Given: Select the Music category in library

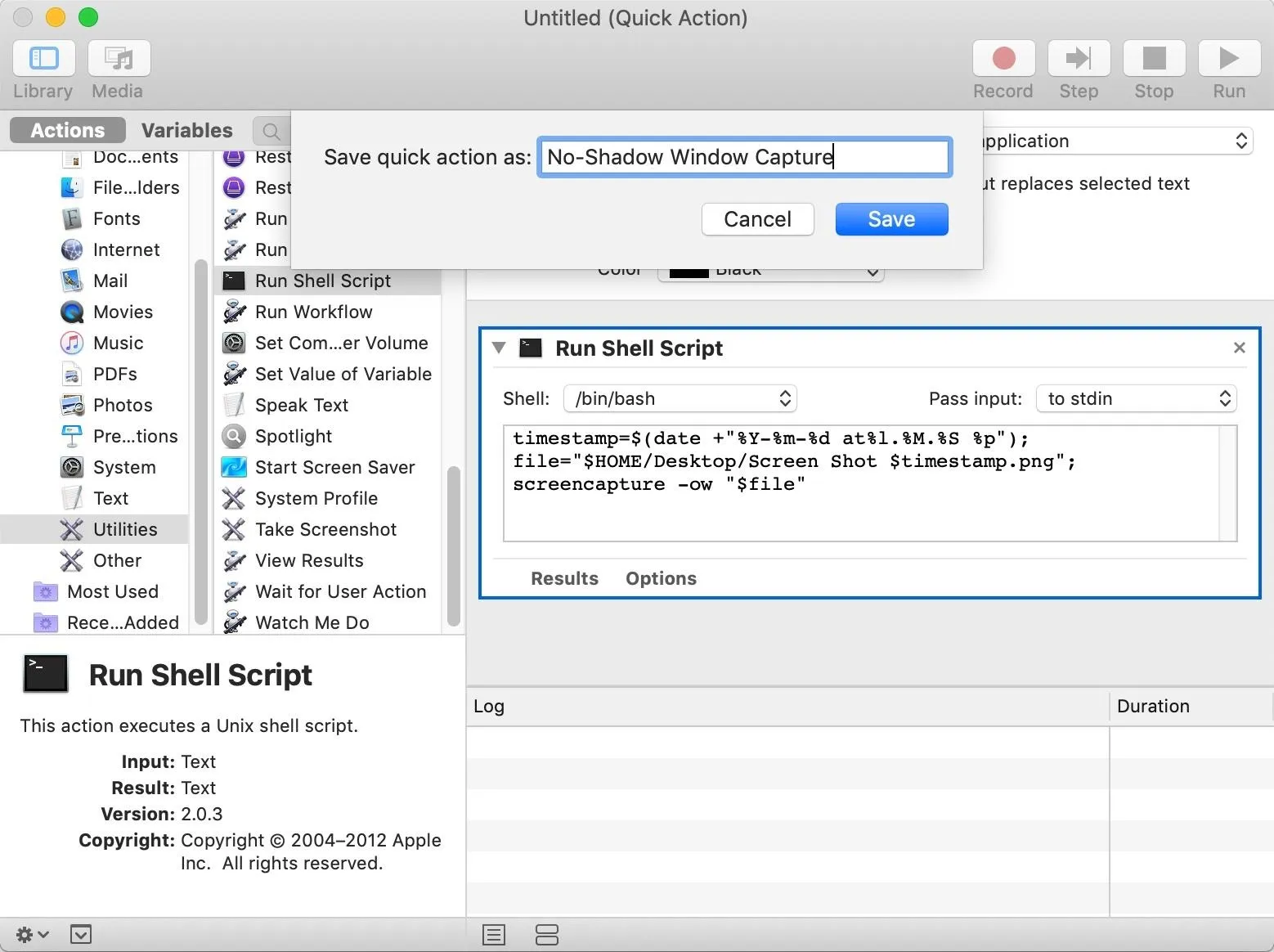Looking at the screenshot, I should click(x=101, y=343).
